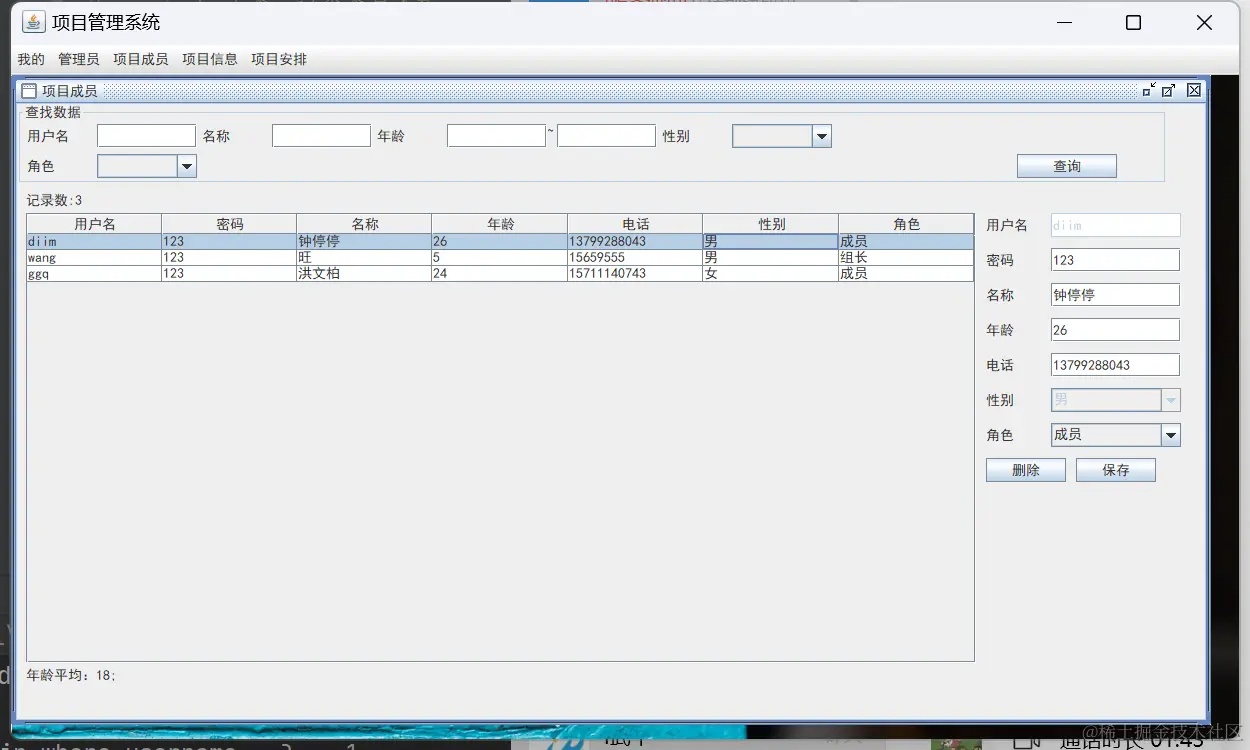Click the cell containing 旺
This screenshot has width=1250, height=750.
pos(364,258)
